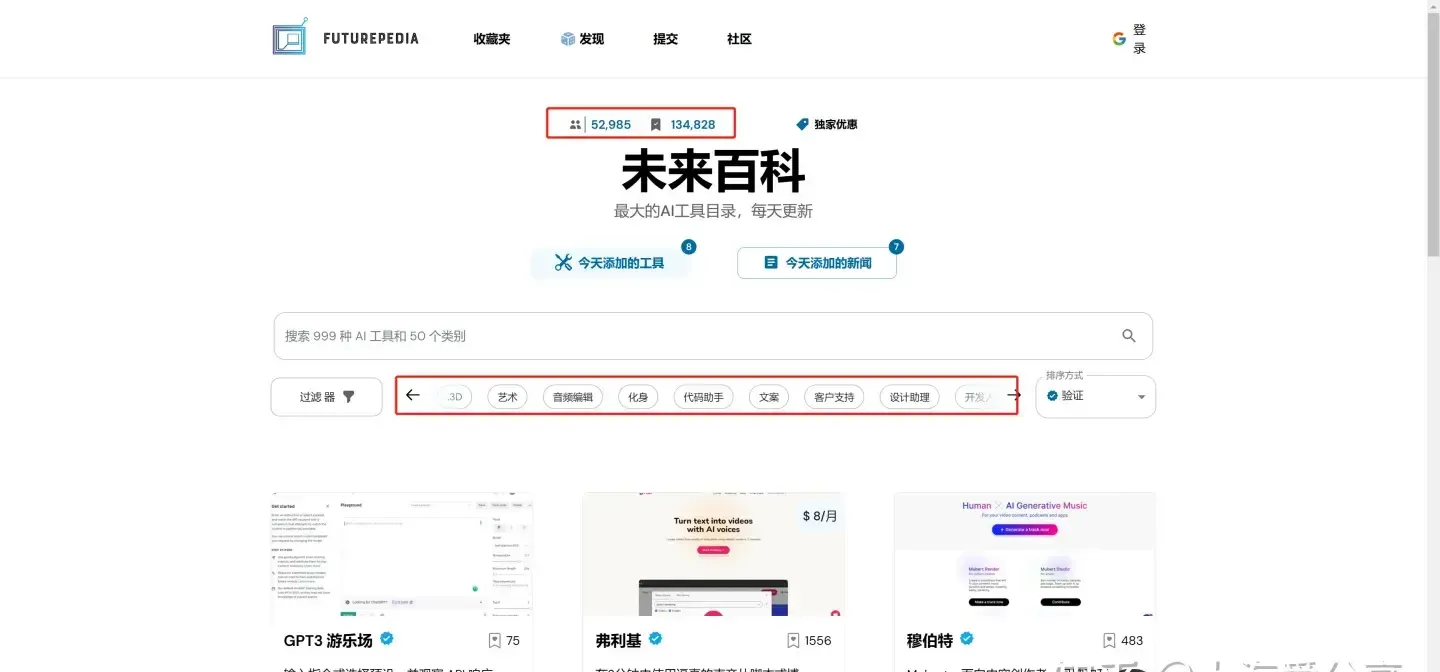Screen dimensions: 1440x672
Task: Click the tools icon on 今天添加的工具
Action: point(563,263)
